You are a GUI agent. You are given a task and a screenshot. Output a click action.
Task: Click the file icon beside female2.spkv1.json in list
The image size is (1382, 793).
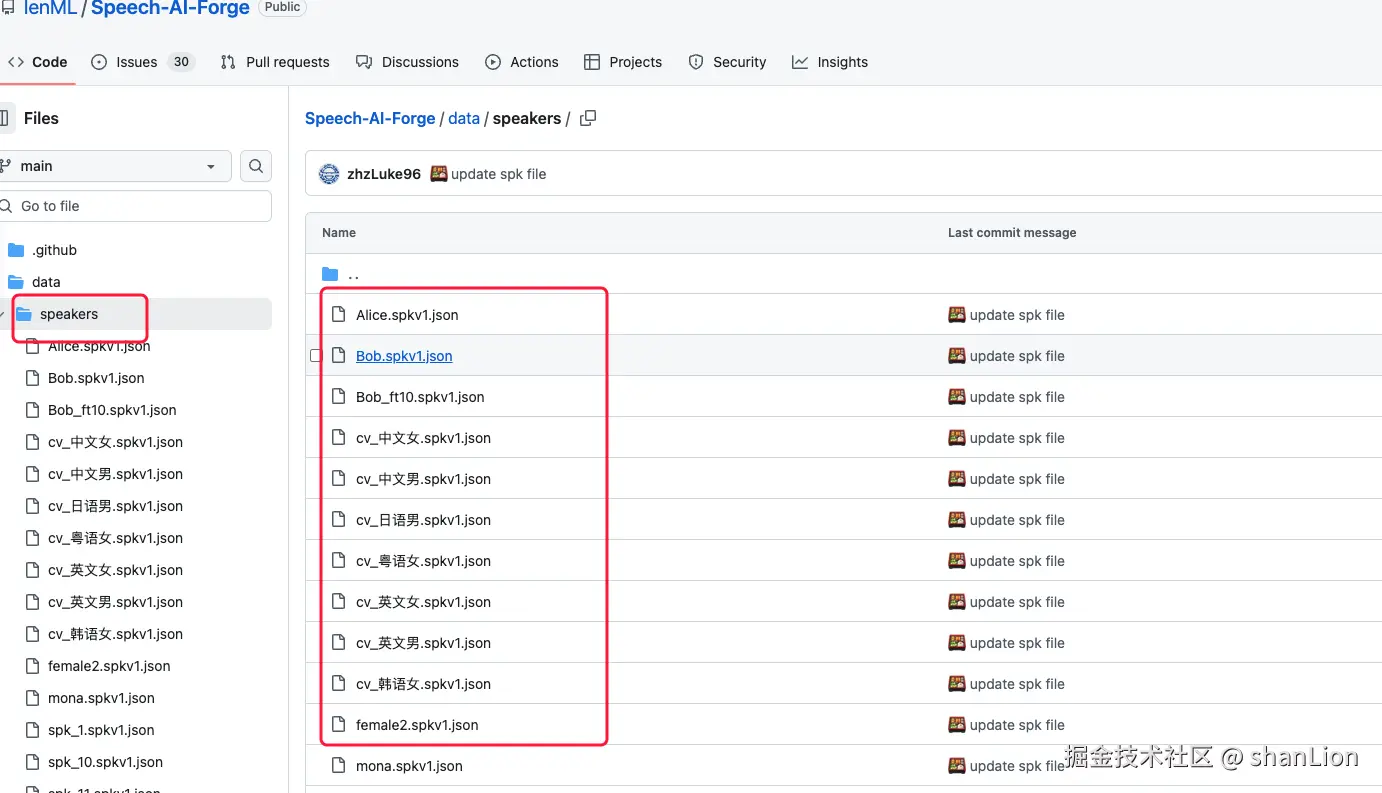338,725
